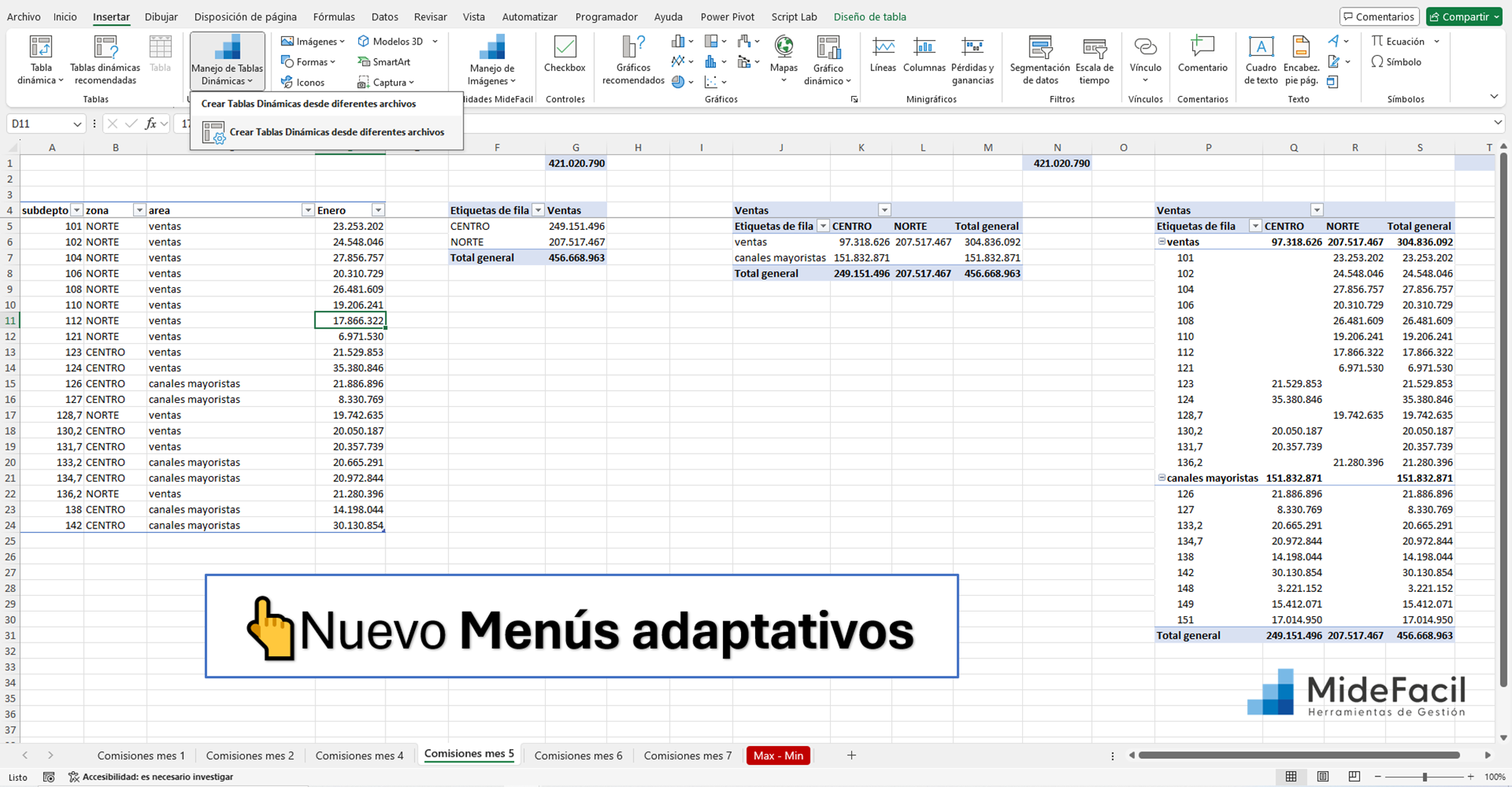Expand the formula bar chevron
The width and height of the screenshot is (1512, 787).
[x=1498, y=123]
